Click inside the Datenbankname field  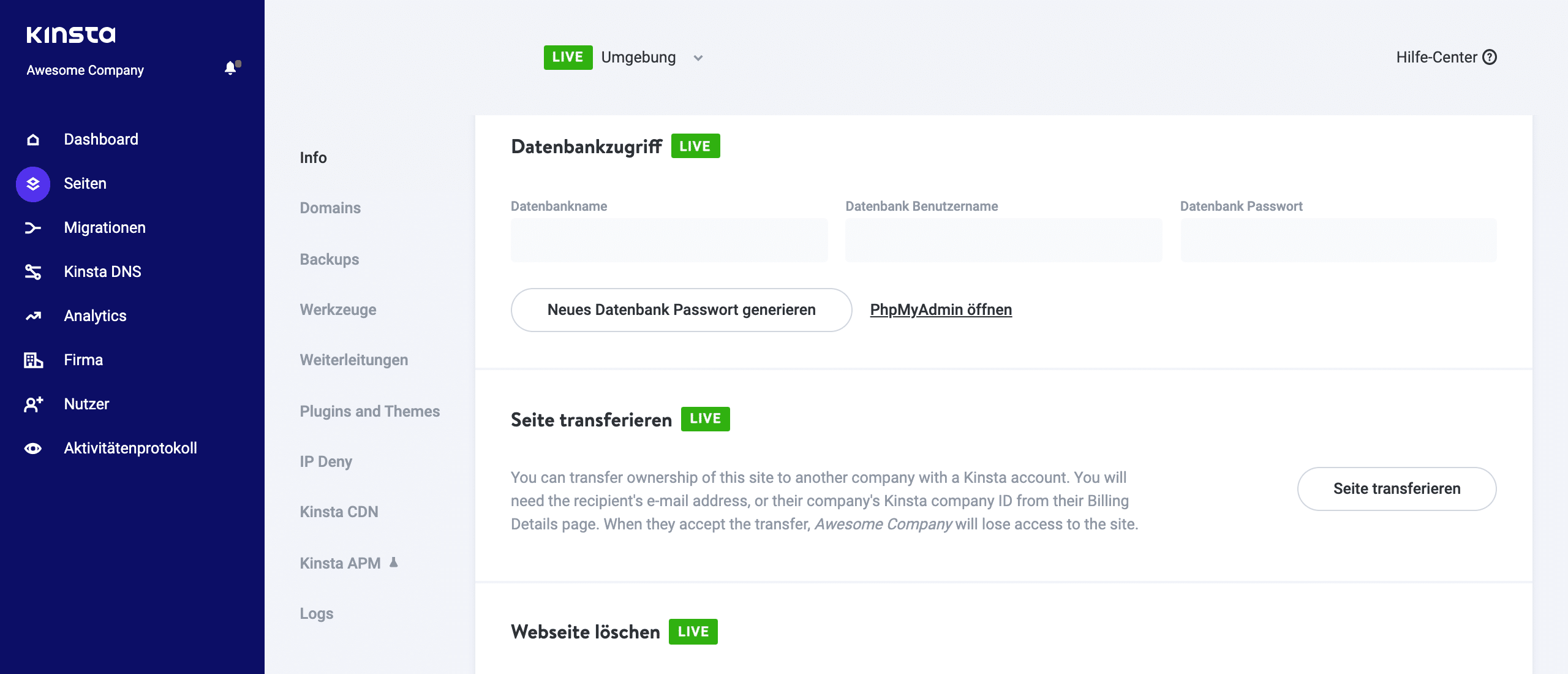(669, 240)
